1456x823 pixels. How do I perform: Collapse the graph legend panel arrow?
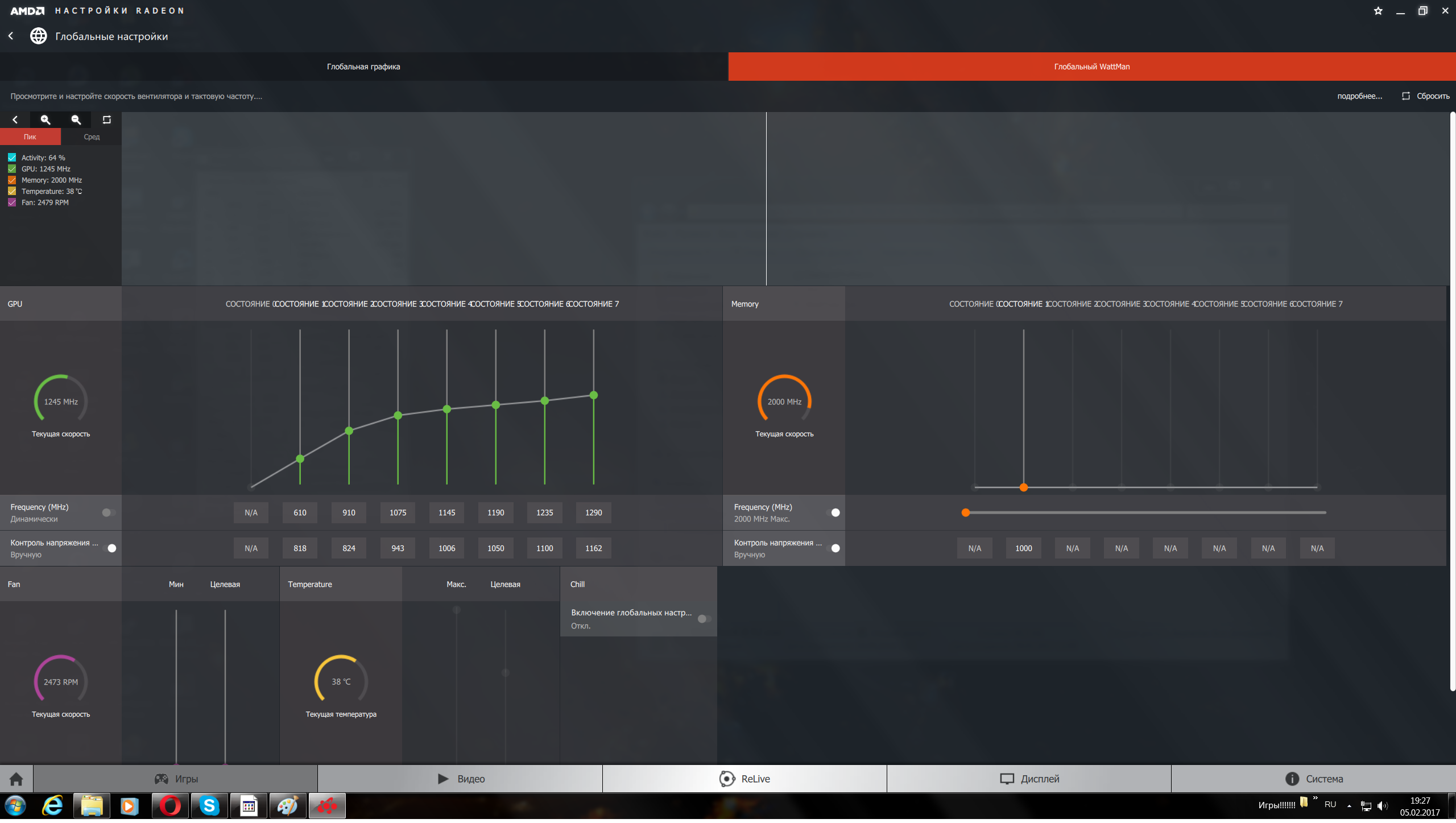15,120
